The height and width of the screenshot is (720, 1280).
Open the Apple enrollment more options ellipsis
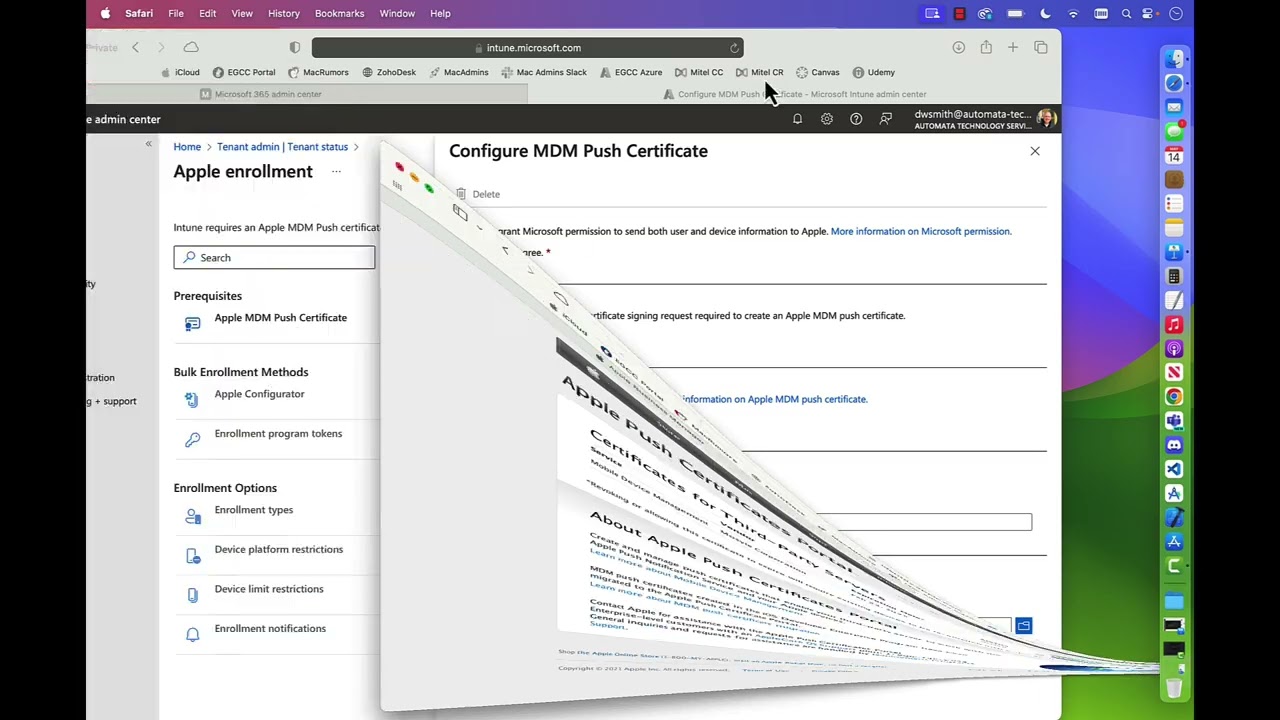click(x=336, y=172)
